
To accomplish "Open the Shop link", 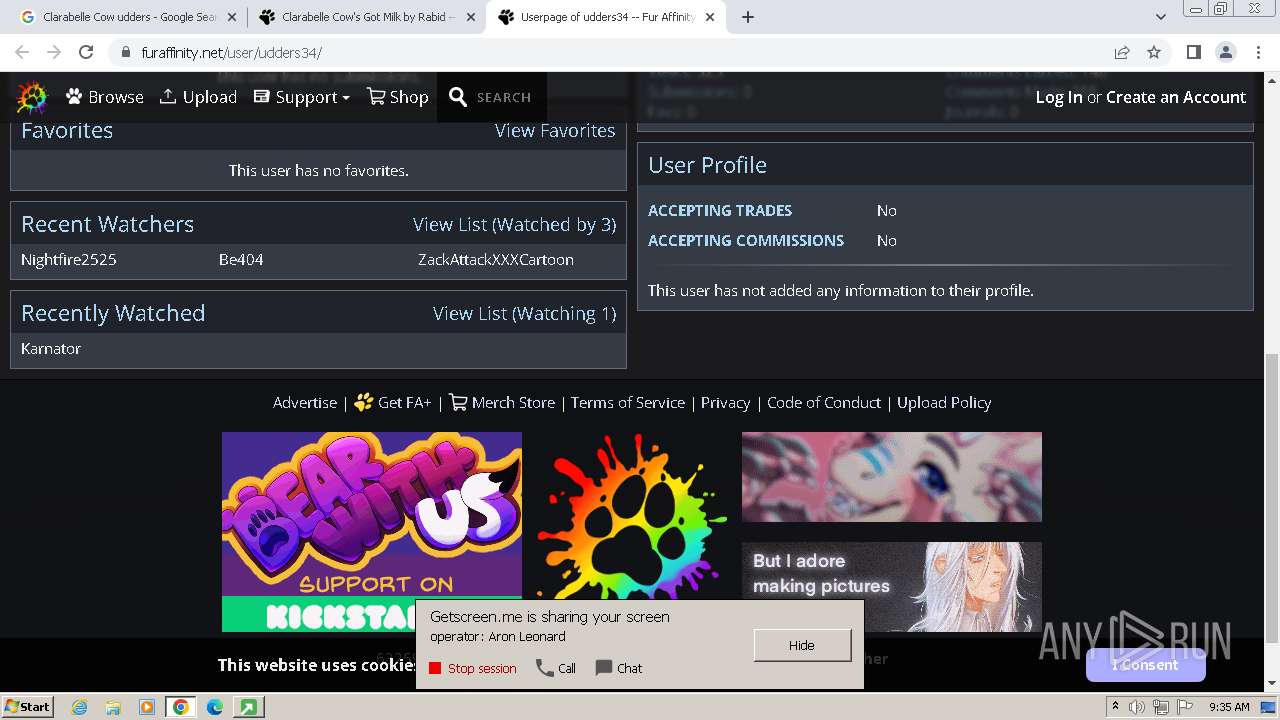I will click(398, 97).
